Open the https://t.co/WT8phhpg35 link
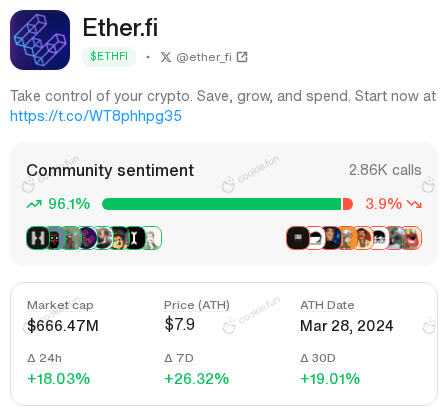This screenshot has width=448, height=416. click(96, 116)
